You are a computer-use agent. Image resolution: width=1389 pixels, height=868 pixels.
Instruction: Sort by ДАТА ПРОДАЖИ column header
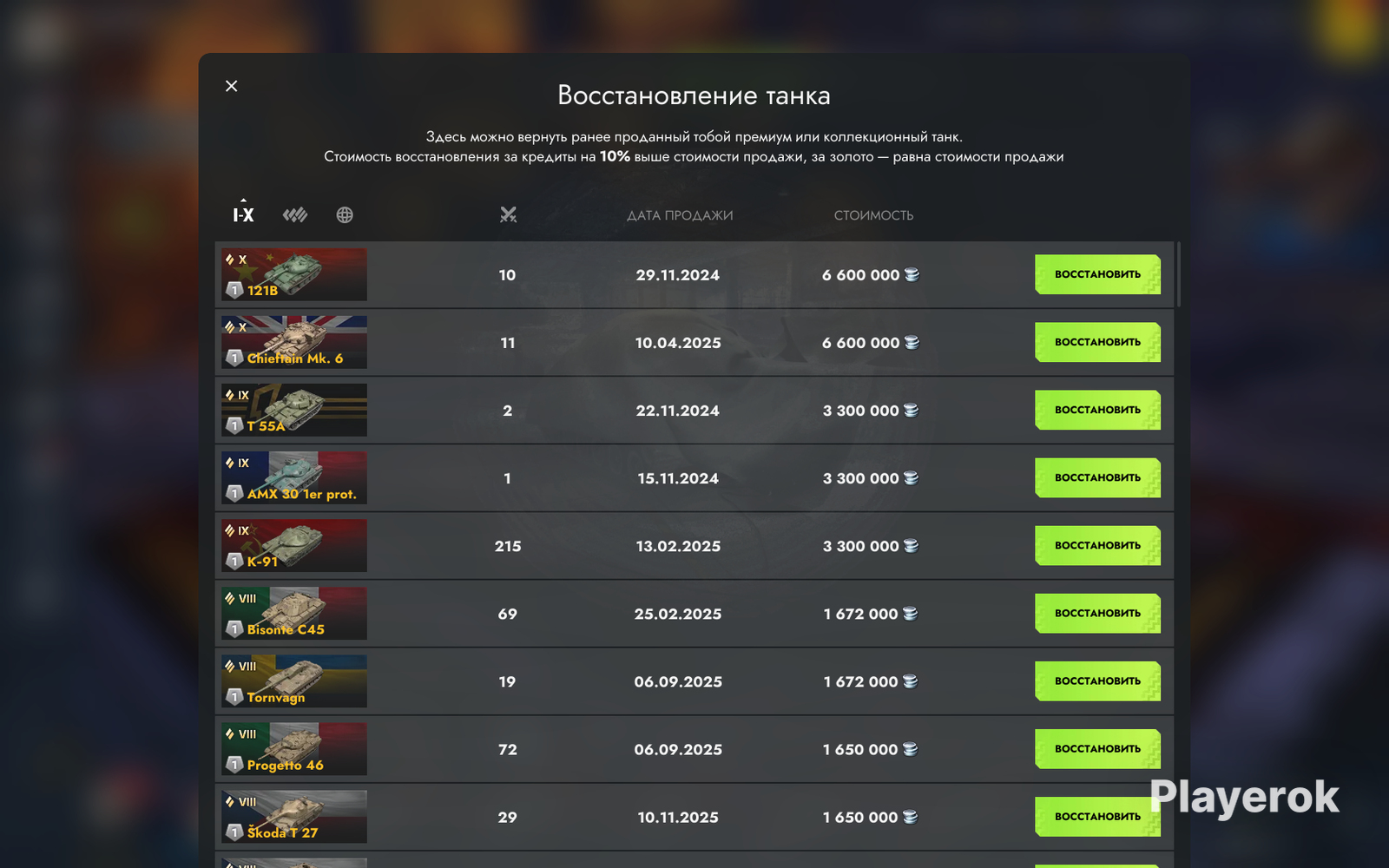[680, 215]
